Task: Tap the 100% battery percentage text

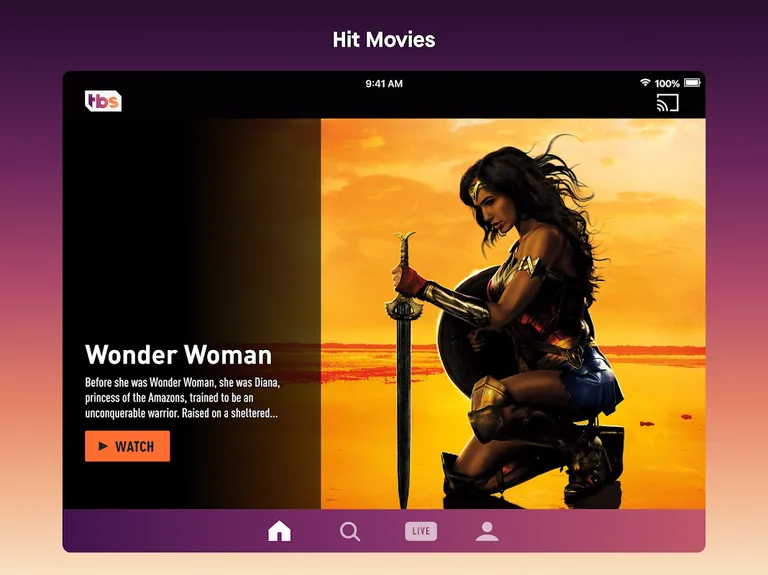Action: pos(667,84)
